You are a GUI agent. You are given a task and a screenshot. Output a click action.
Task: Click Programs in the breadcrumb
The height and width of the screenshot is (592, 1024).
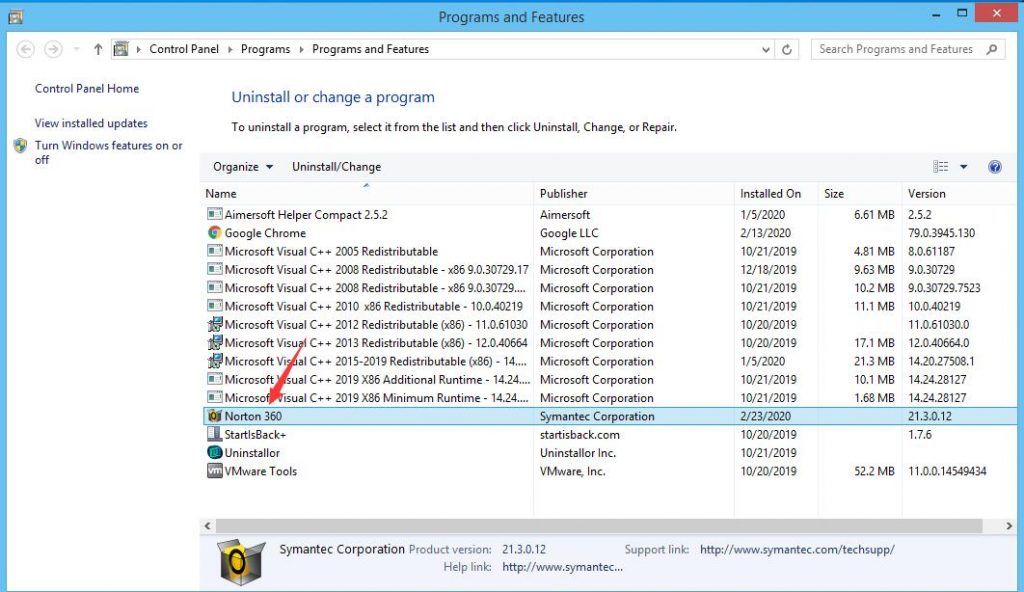pyautogui.click(x=265, y=49)
